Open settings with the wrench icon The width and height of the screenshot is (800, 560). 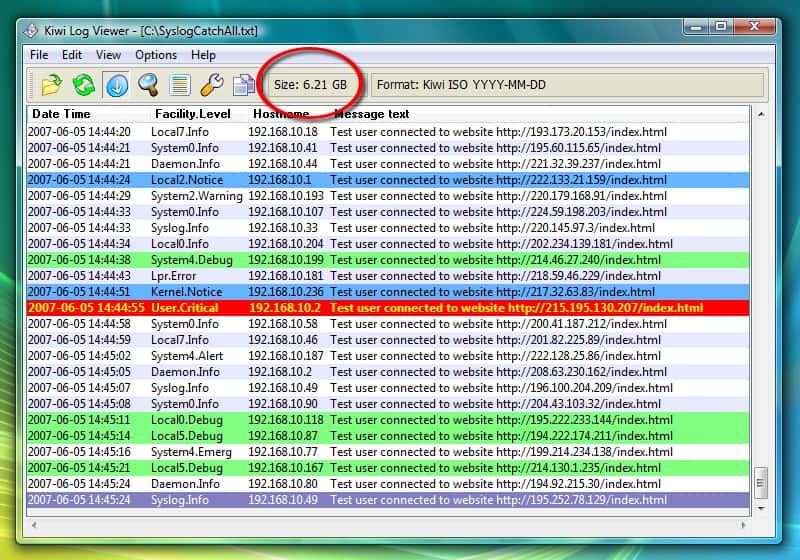coord(212,85)
